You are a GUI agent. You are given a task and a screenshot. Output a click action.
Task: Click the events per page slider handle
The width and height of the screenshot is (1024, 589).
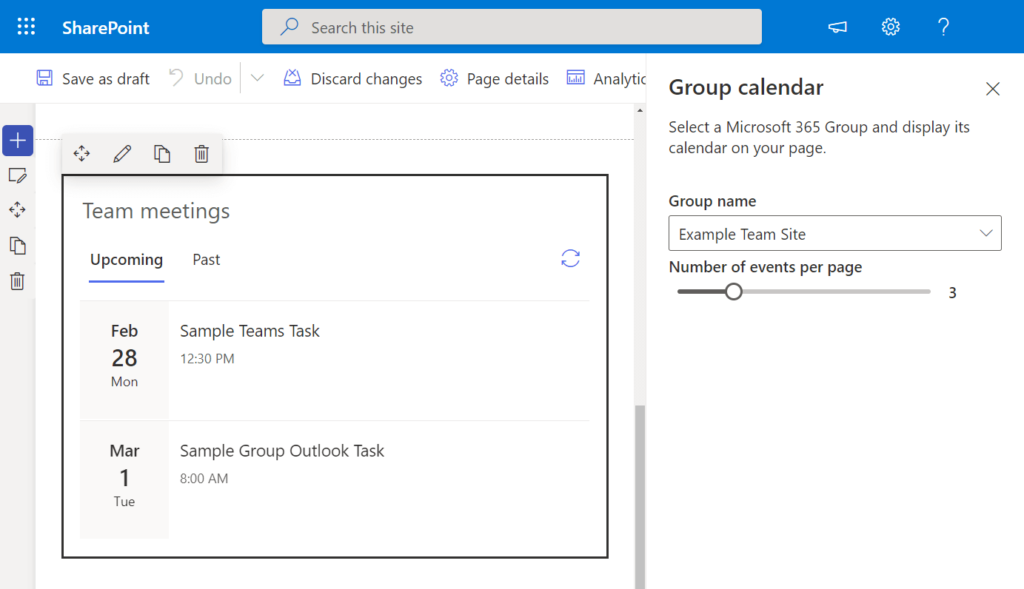point(733,291)
